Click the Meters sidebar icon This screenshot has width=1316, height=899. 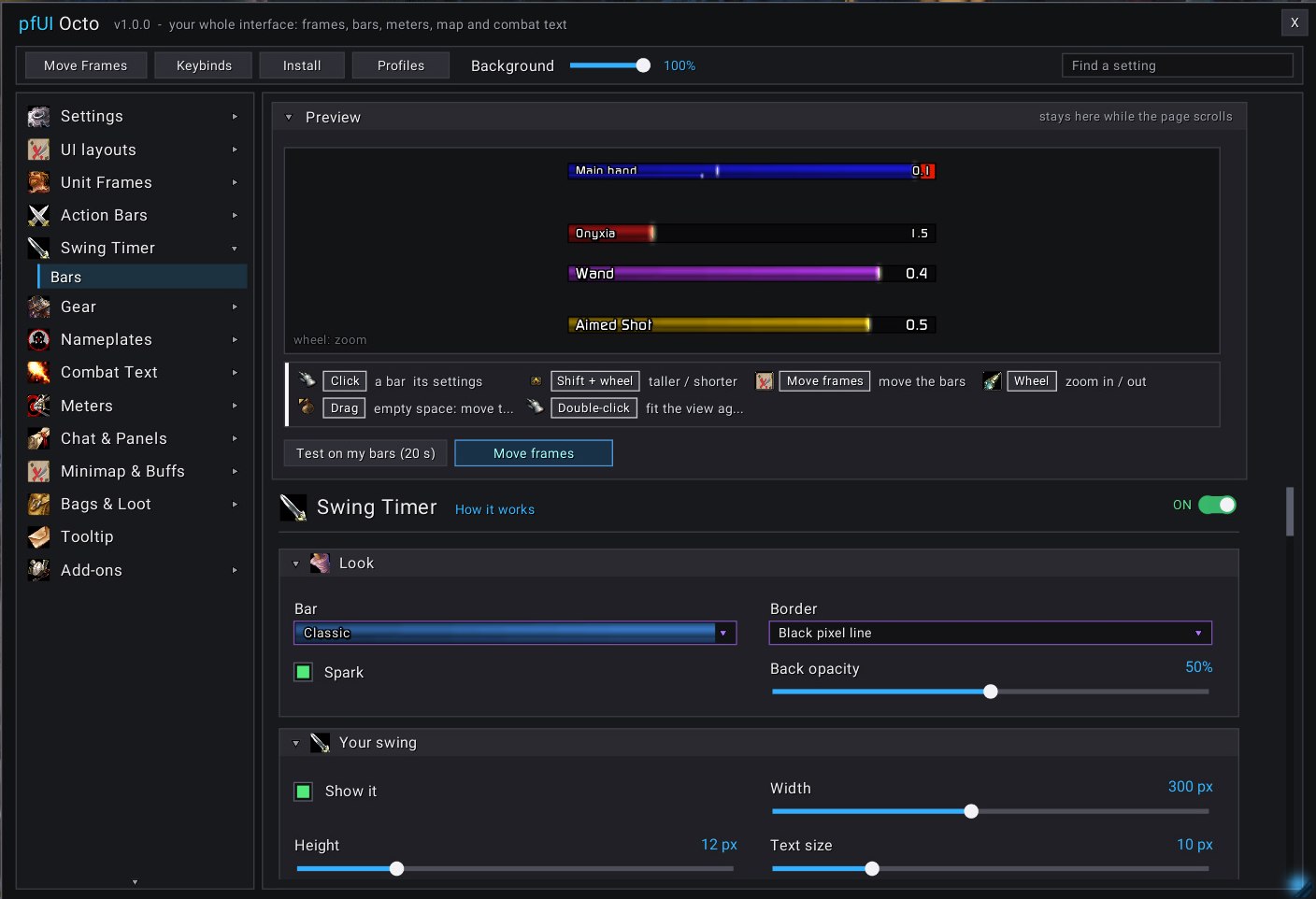[38, 406]
